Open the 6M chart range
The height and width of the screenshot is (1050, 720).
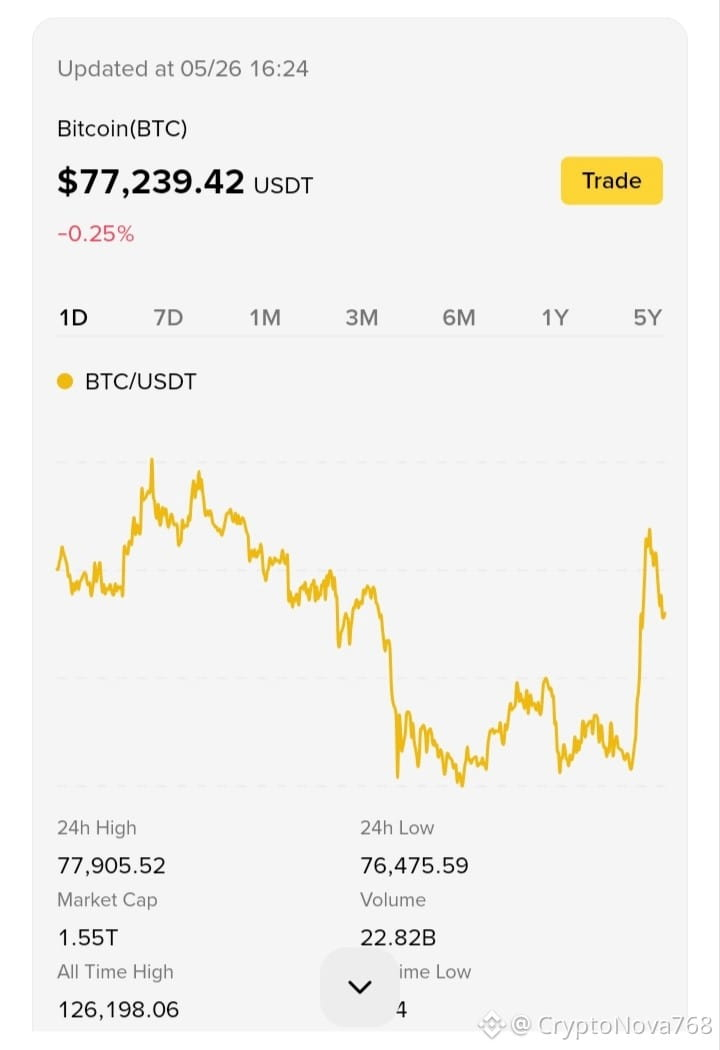click(459, 317)
